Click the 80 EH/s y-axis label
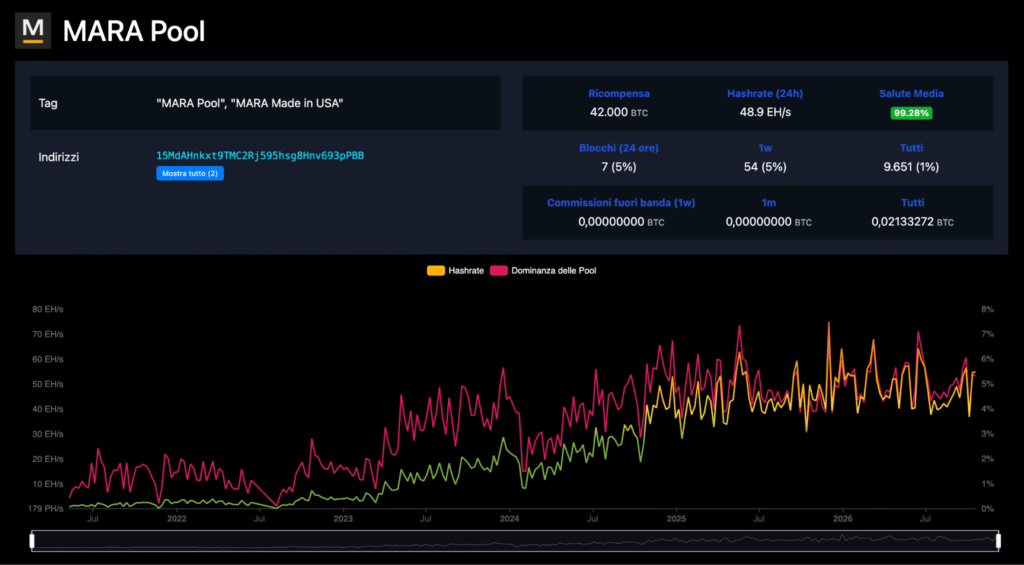The width and height of the screenshot is (1024, 565). click(48, 310)
